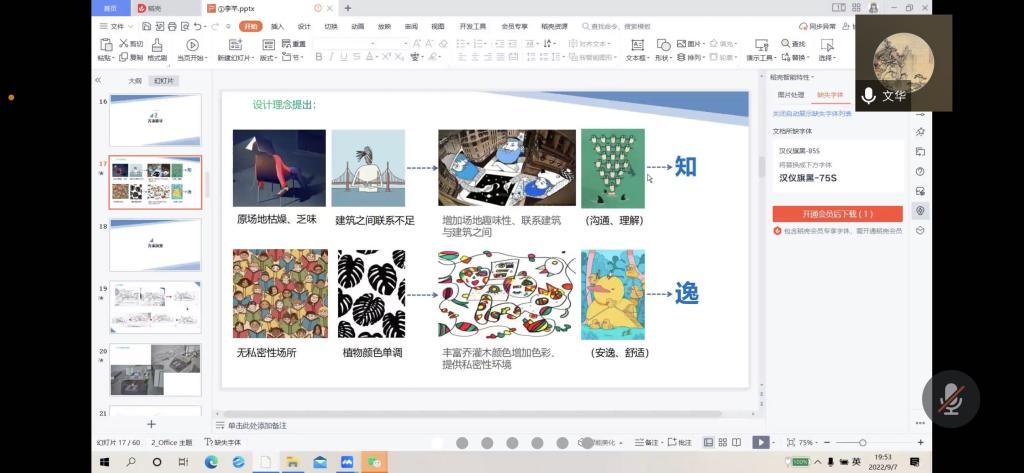Click the orange member download button (开通会员后下载)

pos(837,213)
